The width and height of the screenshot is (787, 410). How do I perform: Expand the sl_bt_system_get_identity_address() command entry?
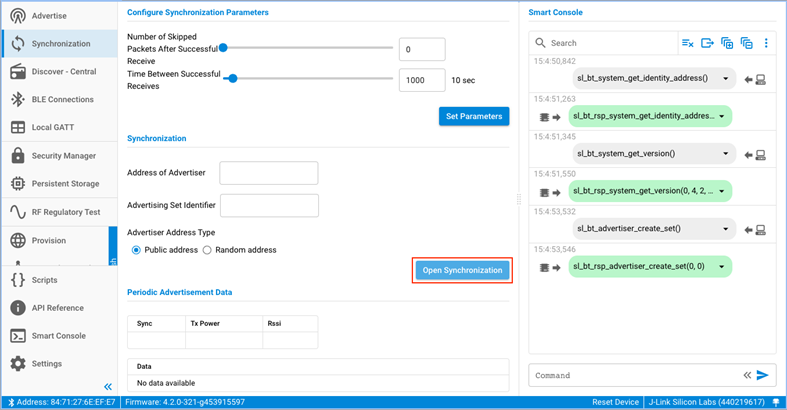click(x=726, y=78)
